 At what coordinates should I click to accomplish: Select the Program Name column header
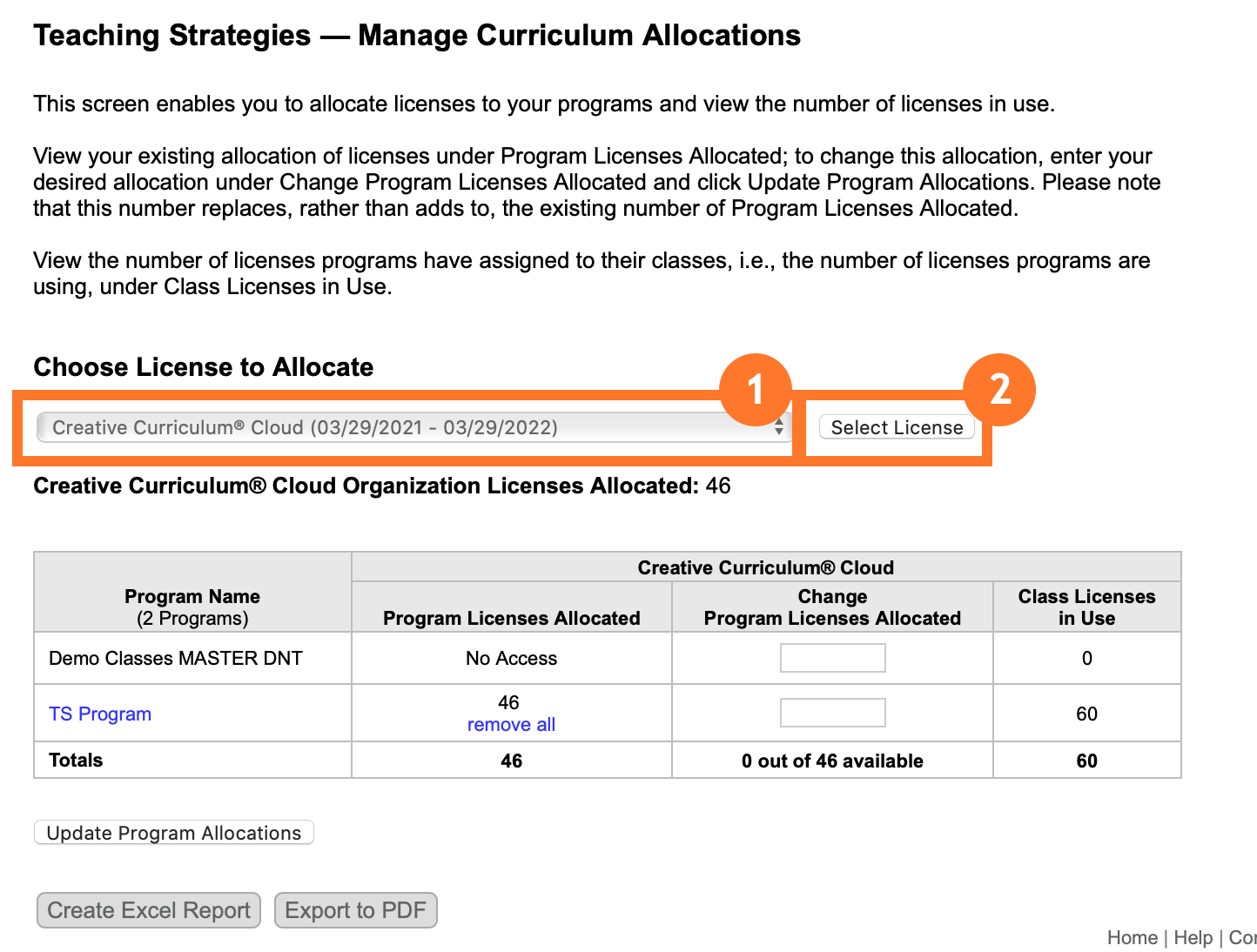192,607
